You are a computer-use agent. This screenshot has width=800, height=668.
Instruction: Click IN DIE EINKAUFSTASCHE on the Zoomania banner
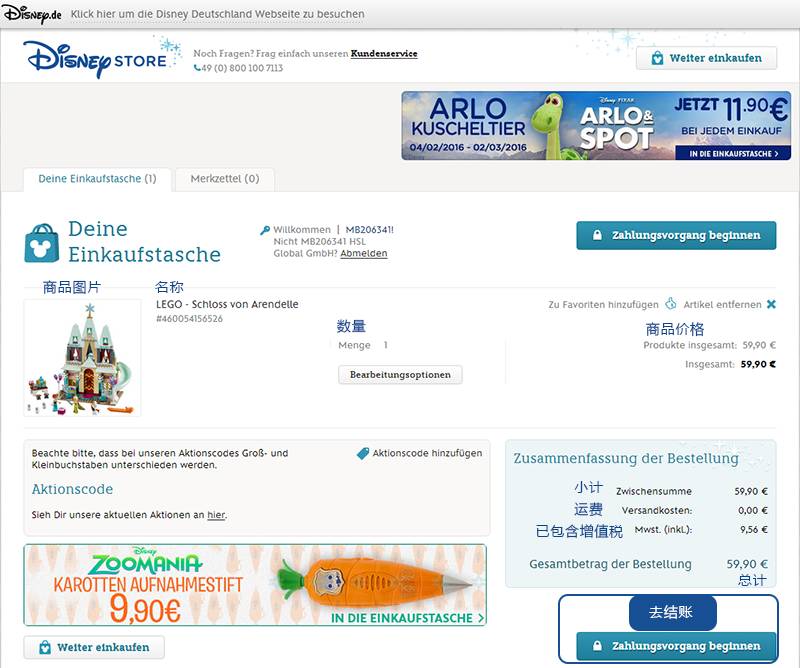[407, 618]
